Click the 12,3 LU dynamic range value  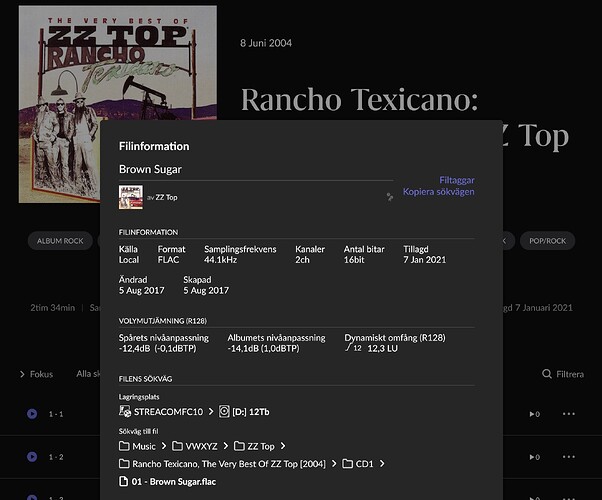point(382,348)
